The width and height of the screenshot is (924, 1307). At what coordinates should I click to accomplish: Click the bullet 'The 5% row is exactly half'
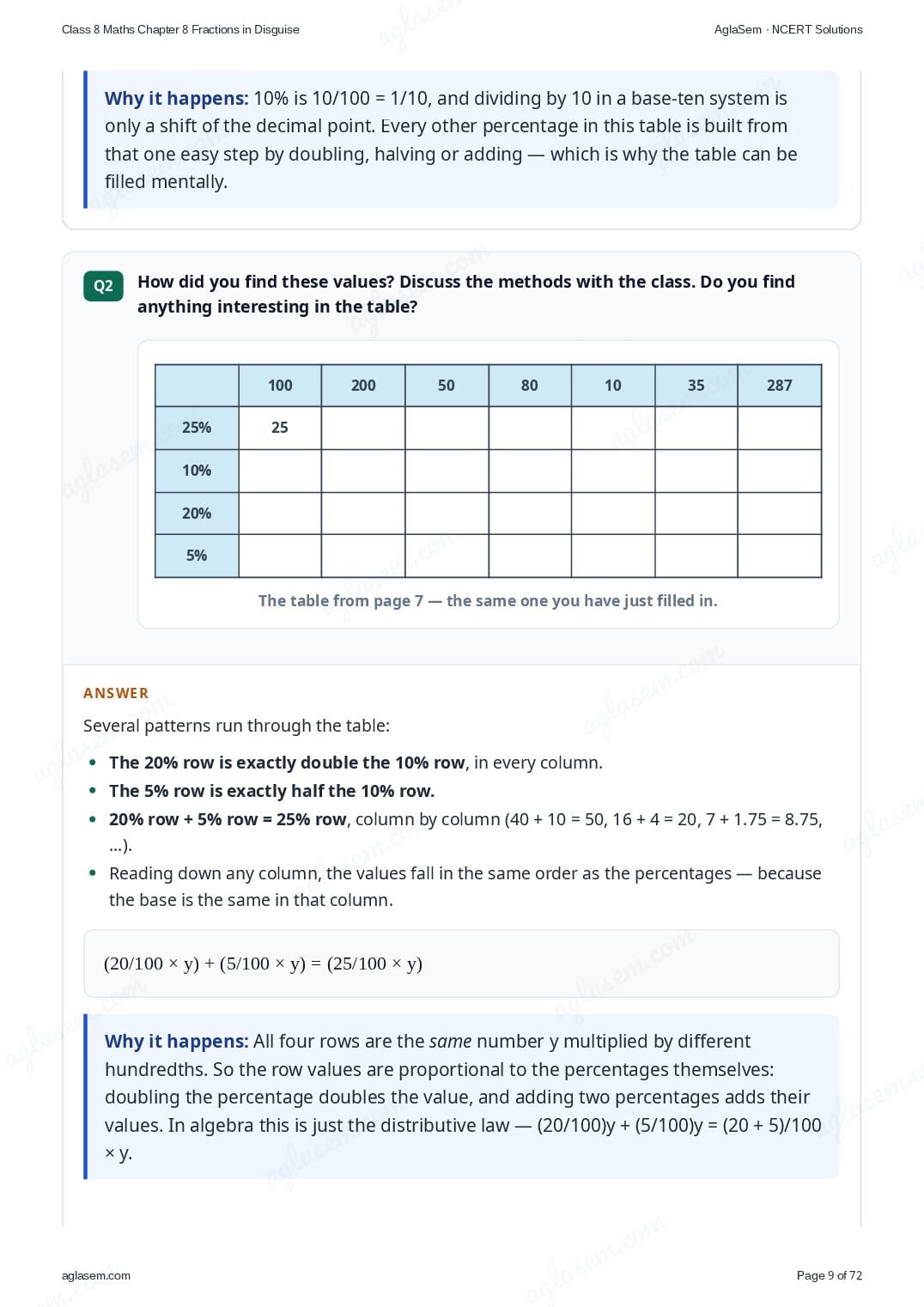(x=271, y=791)
